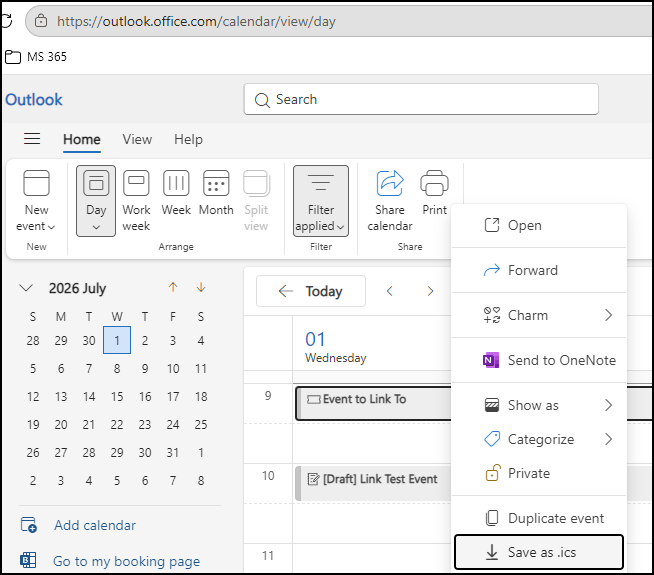Expand the Charm submenu

[539, 315]
